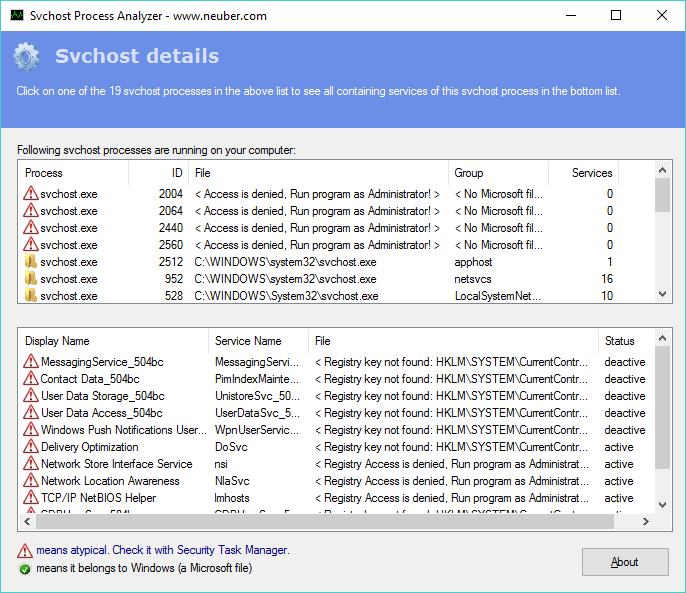
Task: Select the UnistoreSvc_50... service name cell
Action: [x=257, y=396]
